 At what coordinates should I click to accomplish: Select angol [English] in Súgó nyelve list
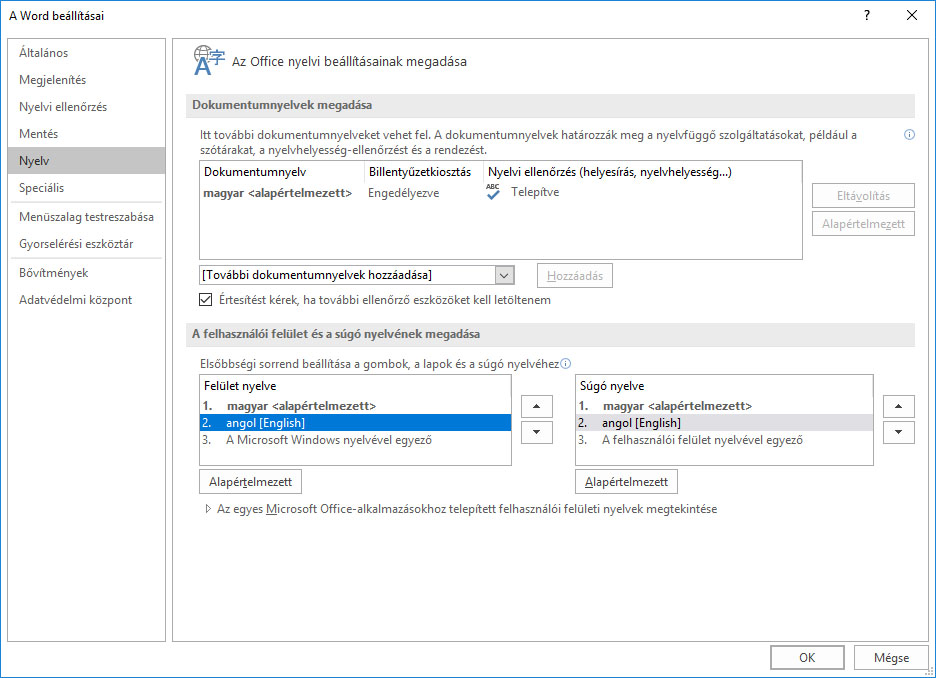click(724, 423)
